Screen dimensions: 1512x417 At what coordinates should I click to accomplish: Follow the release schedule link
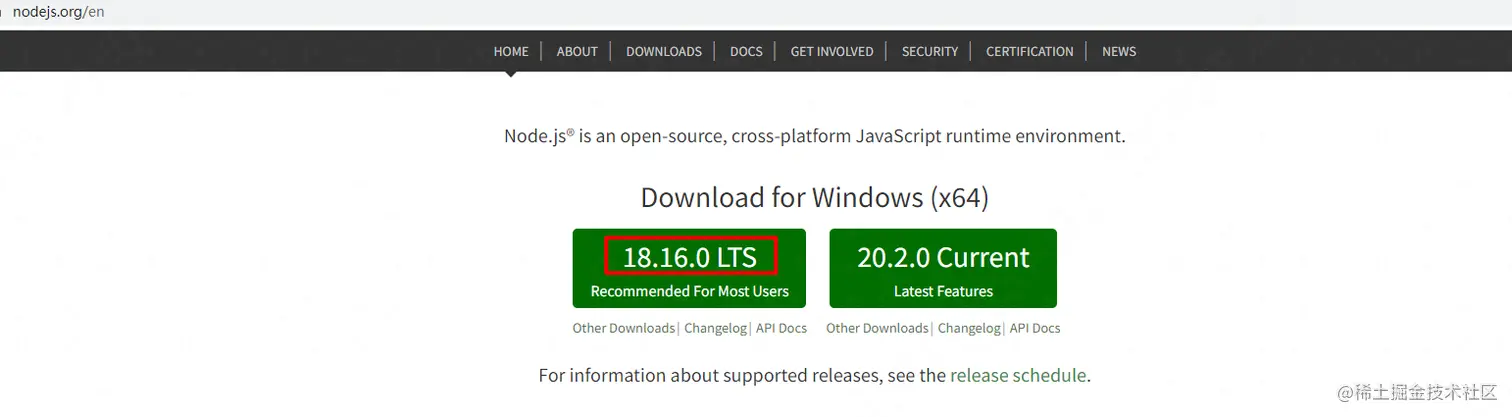point(1018,376)
